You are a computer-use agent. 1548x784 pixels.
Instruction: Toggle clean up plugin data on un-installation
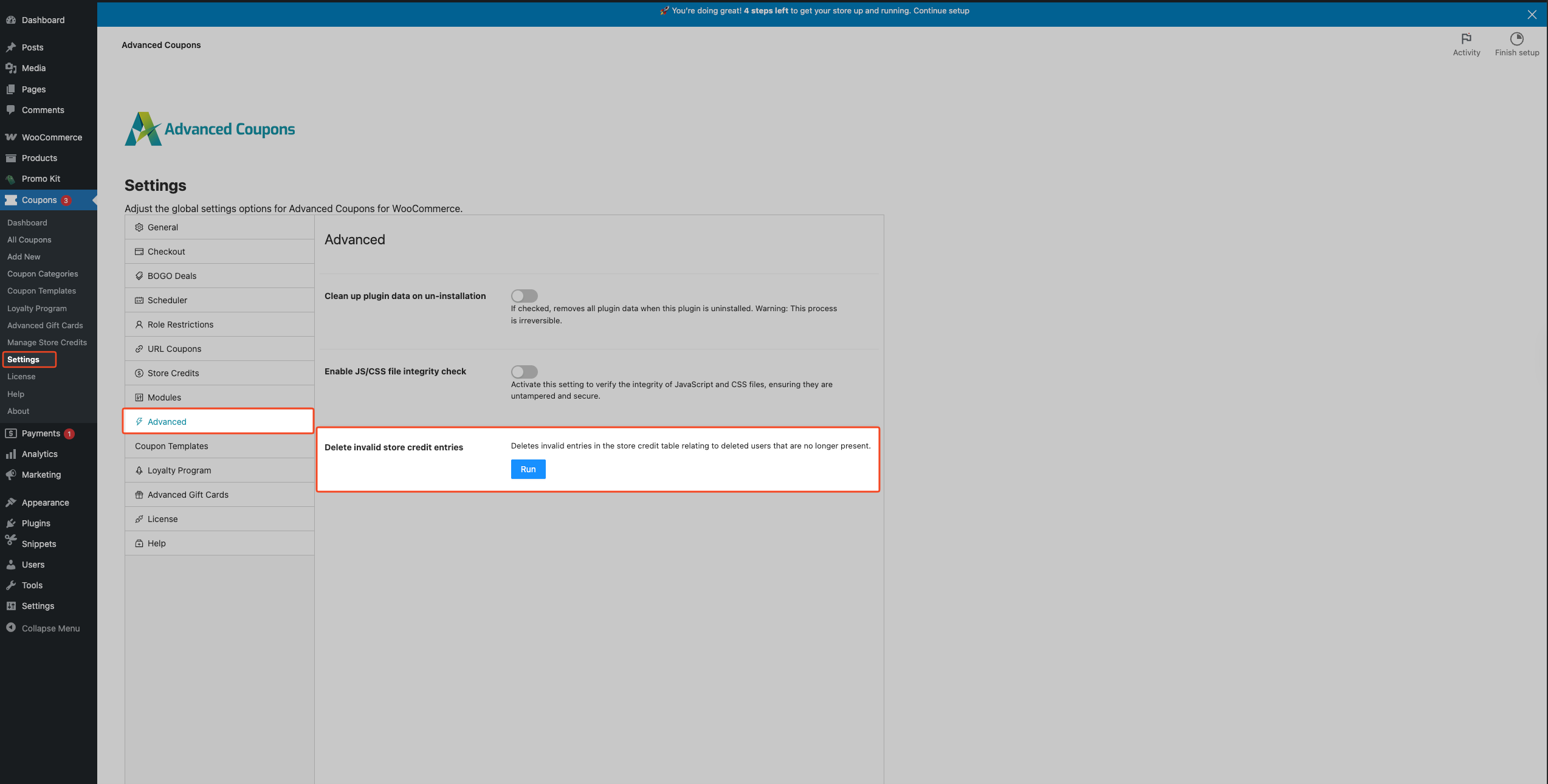[x=524, y=296]
